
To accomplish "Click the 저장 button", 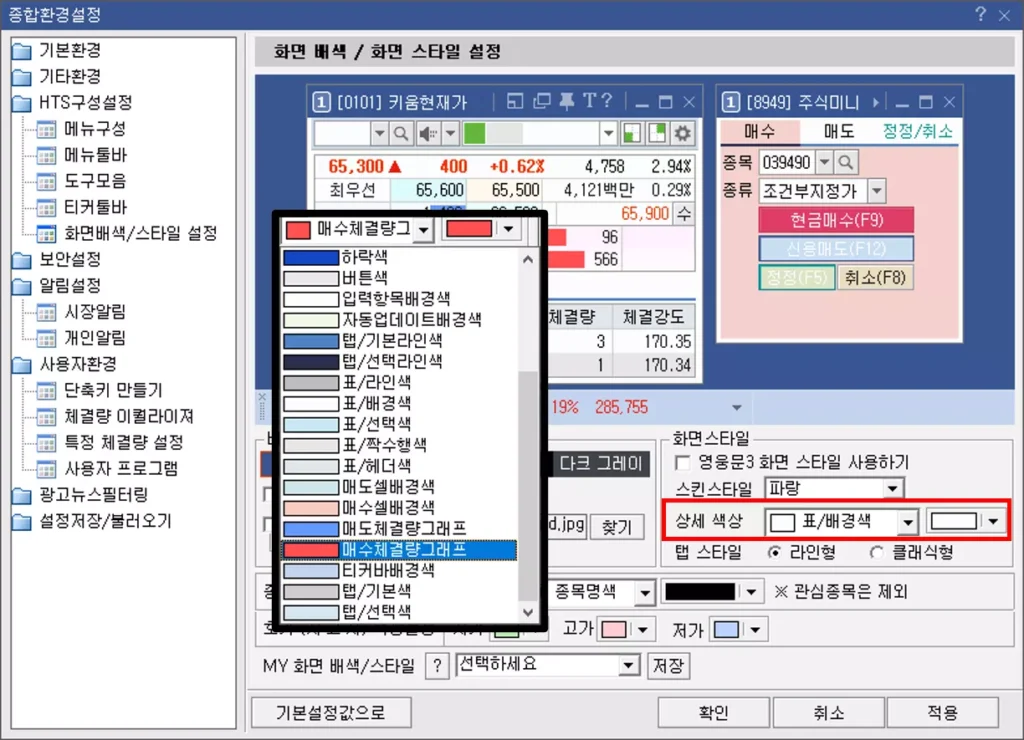I will pos(668,666).
